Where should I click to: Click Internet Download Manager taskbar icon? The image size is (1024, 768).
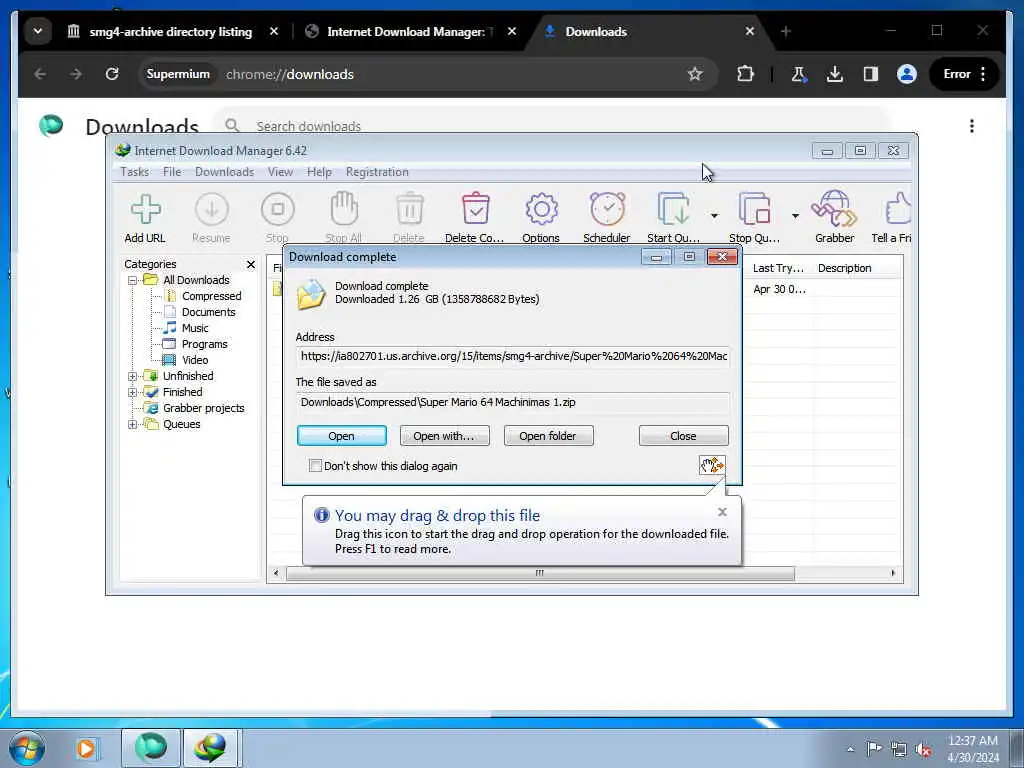pos(209,748)
